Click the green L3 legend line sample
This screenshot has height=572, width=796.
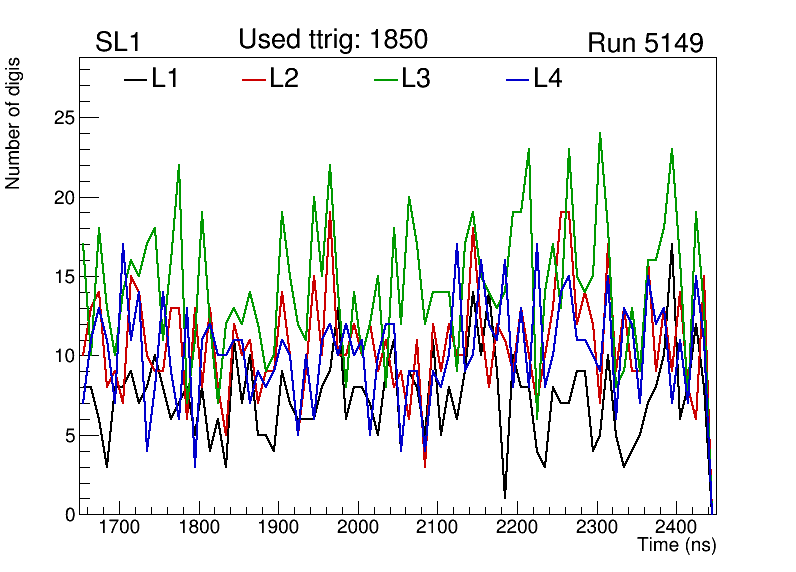[385, 80]
